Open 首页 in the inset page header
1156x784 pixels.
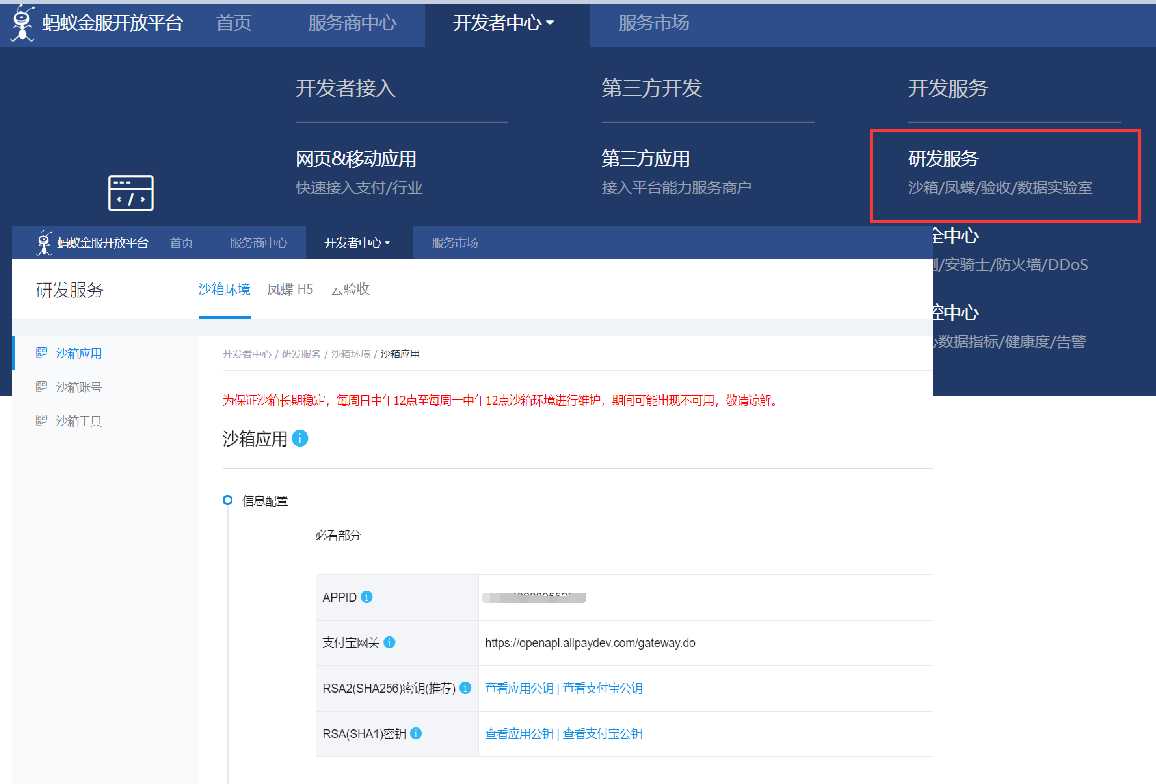click(x=181, y=243)
